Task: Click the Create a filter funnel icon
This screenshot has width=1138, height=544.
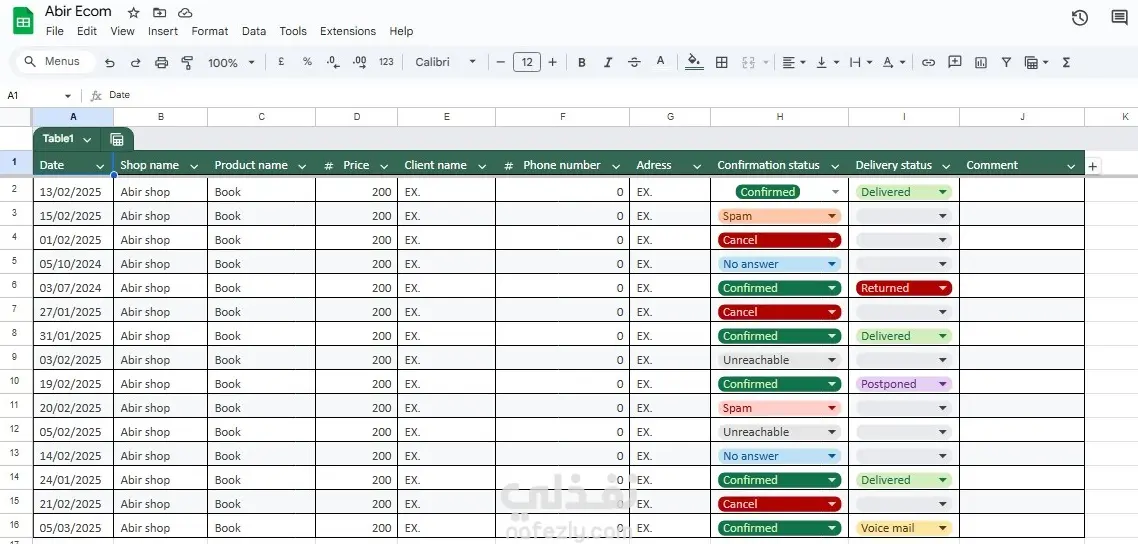Action: click(x=1007, y=62)
